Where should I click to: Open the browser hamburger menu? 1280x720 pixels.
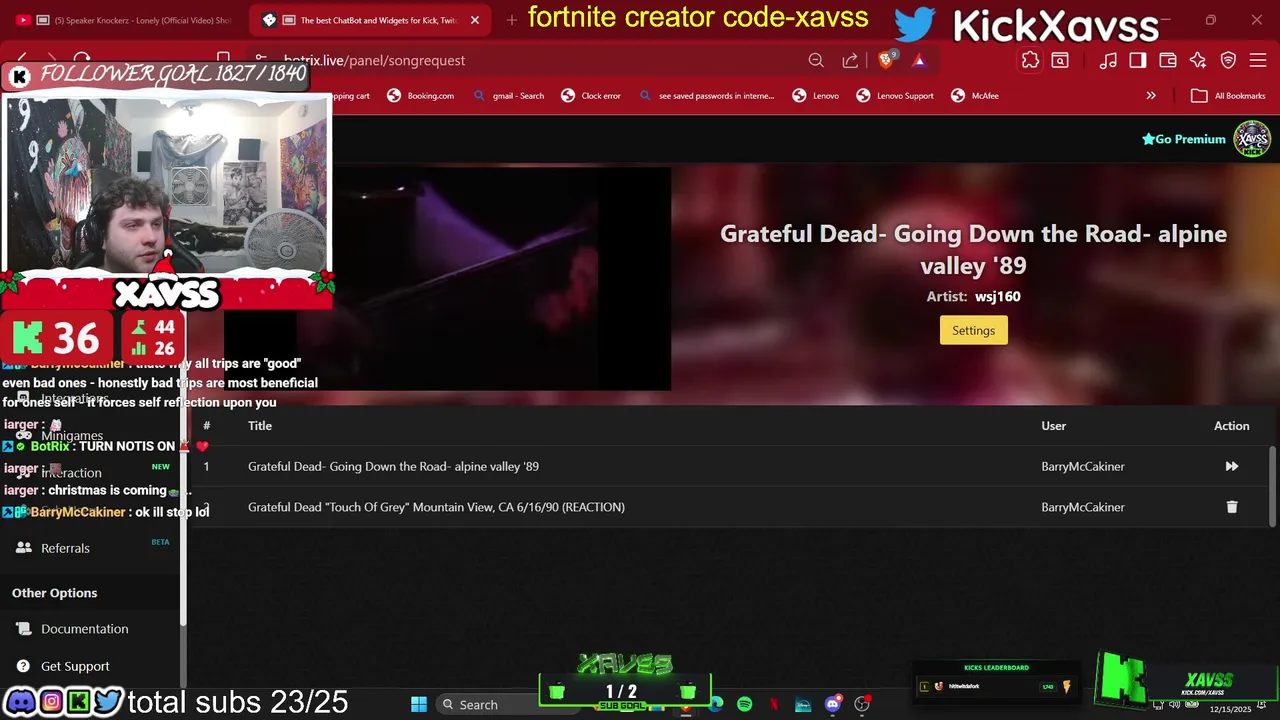[x=1257, y=60]
